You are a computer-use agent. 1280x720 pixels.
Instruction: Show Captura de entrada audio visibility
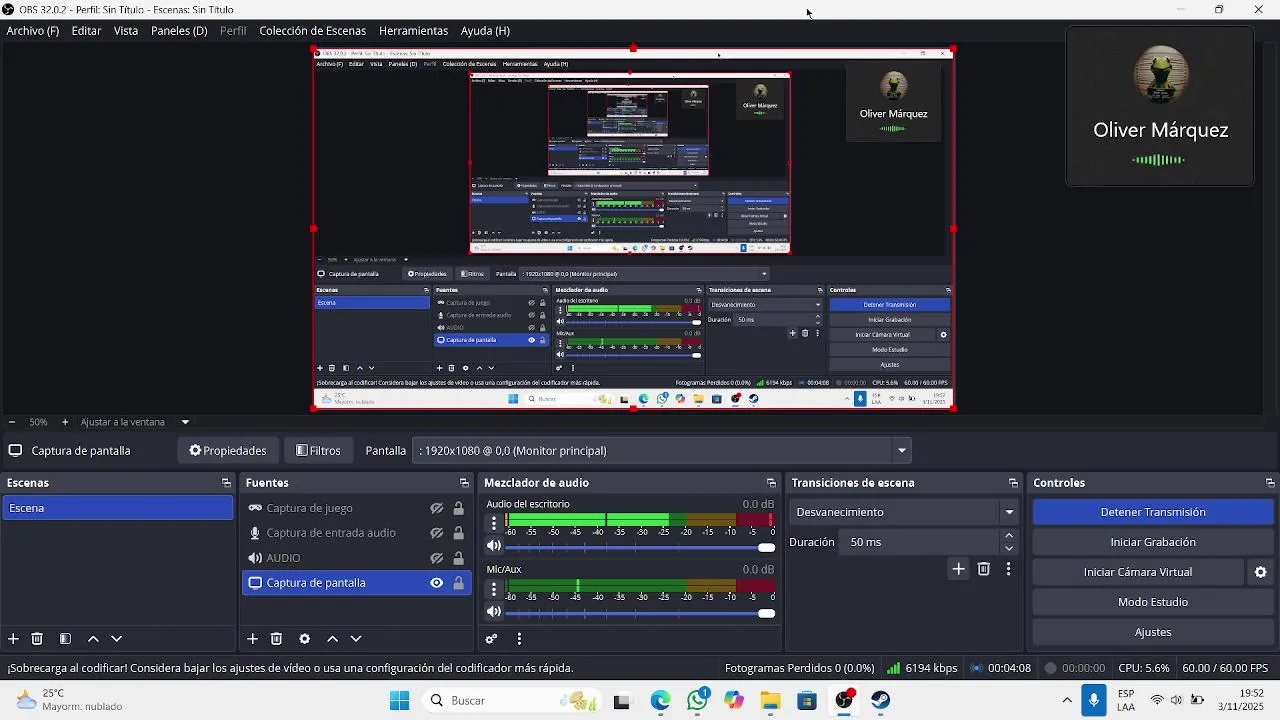click(437, 533)
